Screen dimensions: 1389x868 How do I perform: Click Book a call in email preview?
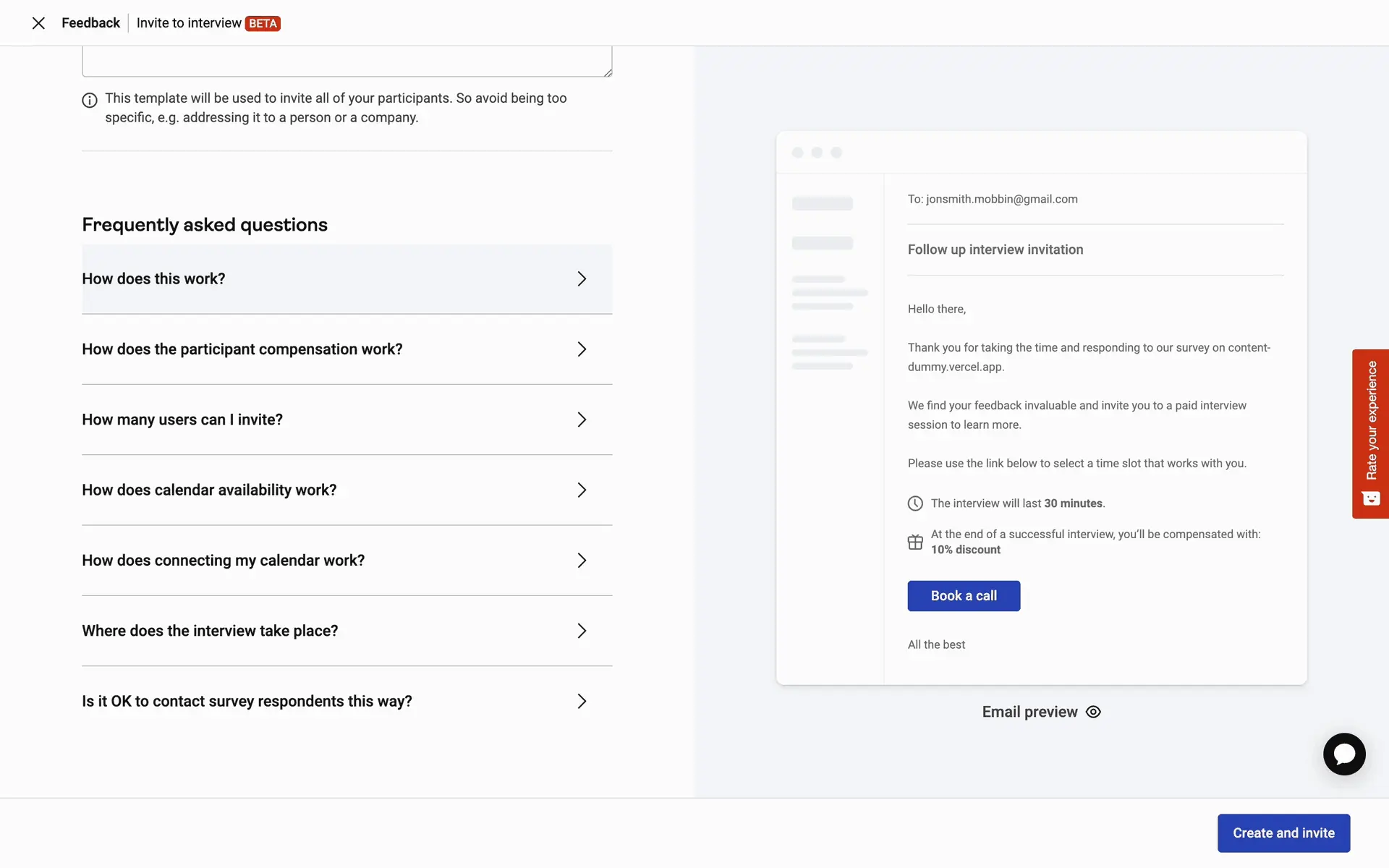[963, 596]
